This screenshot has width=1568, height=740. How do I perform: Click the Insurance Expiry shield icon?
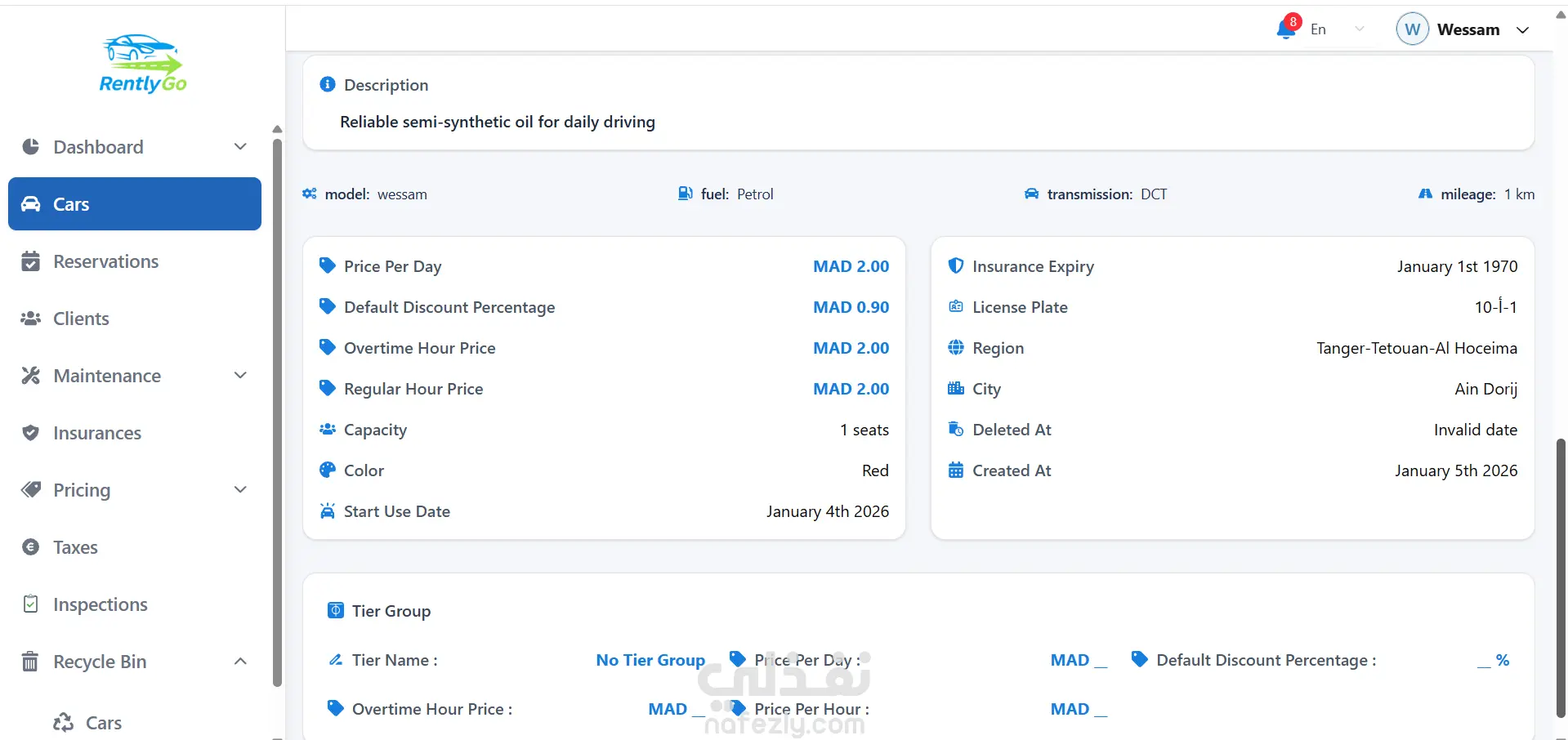[x=955, y=266]
